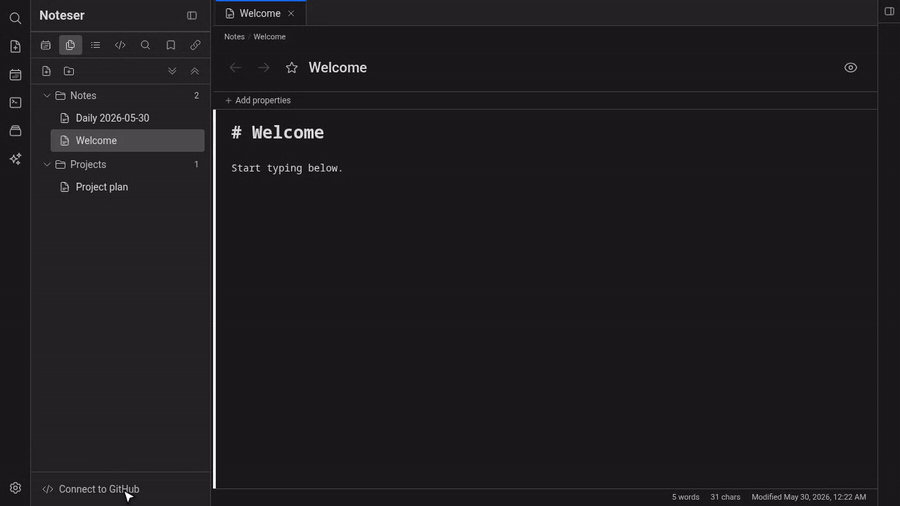The height and width of the screenshot is (506, 900).
Task: Switch to daily notes calendar tab
Action: pyautogui.click(x=46, y=45)
